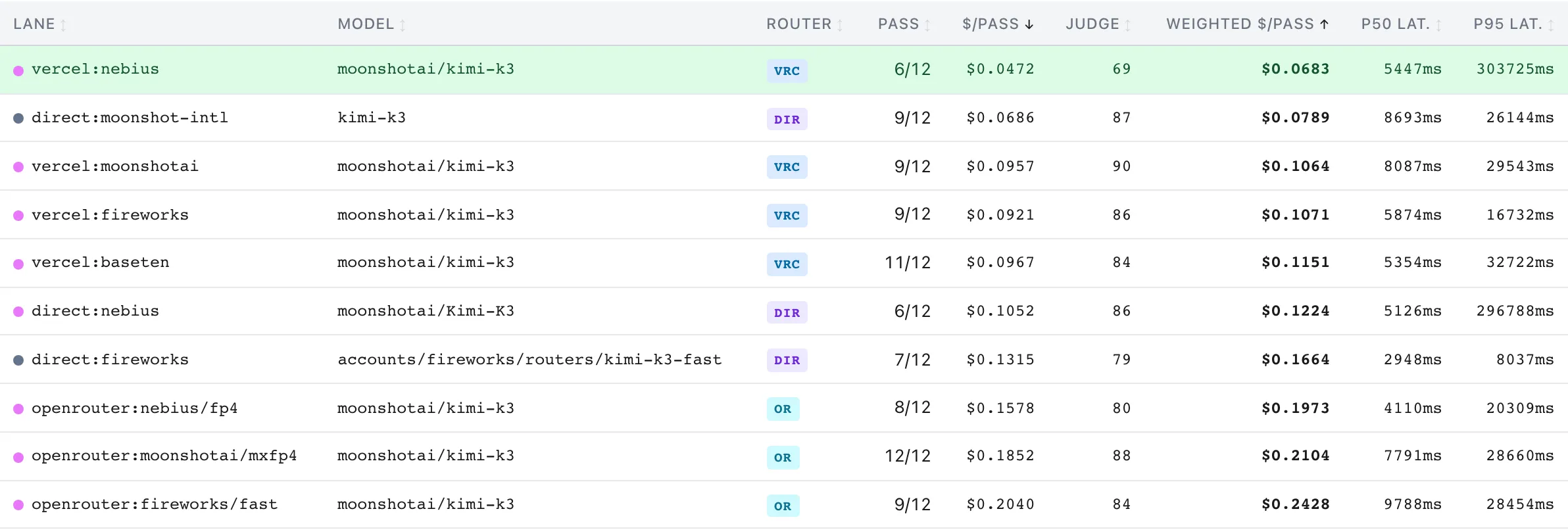
Task: Click the moonshotai/Kimi-K3 model in direct:nebius row
Action: [426, 311]
